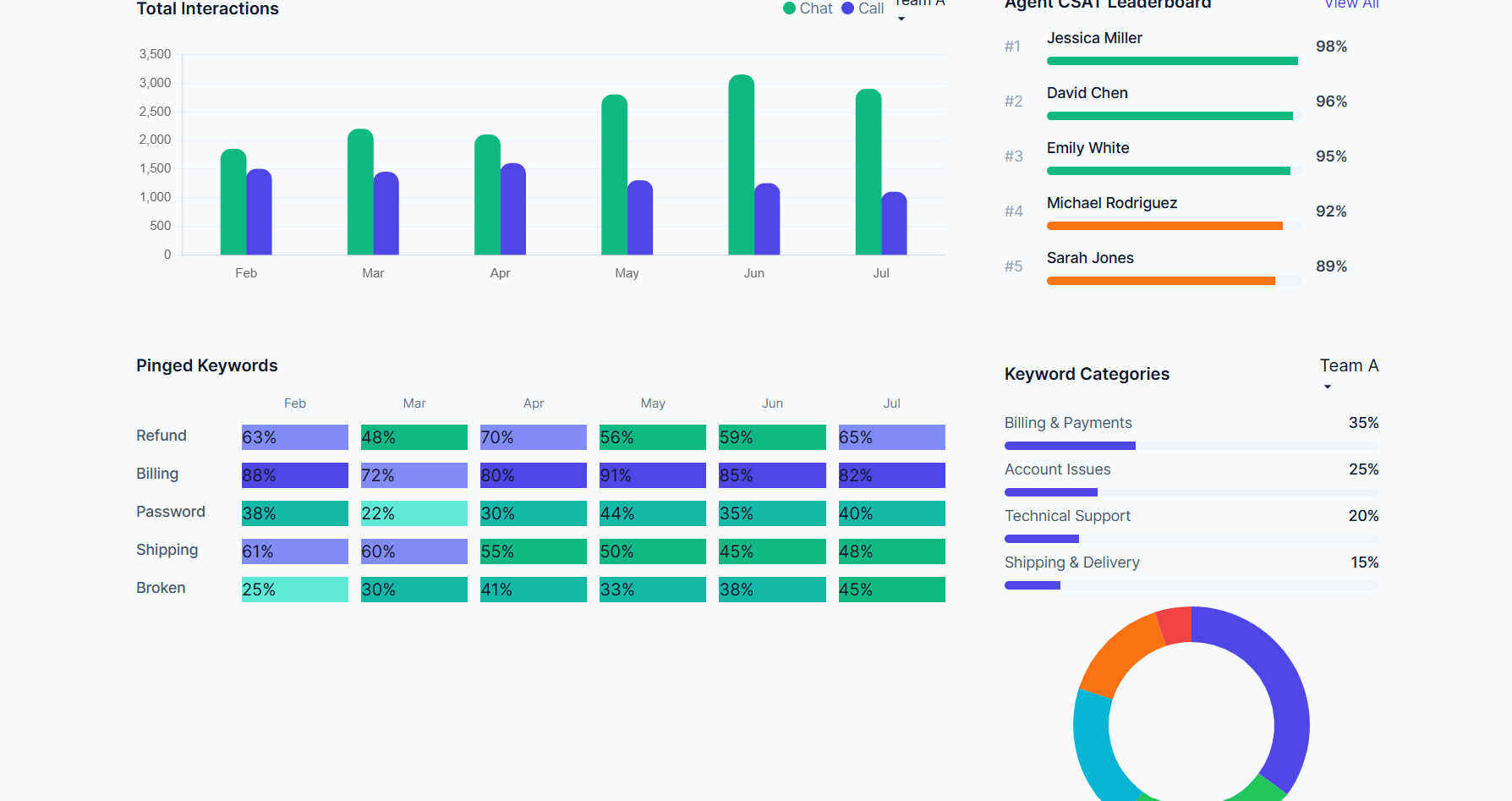Viewport: 1512px width, 801px height.
Task: Select the Refund 63% cell for Feb
Action: (x=294, y=437)
